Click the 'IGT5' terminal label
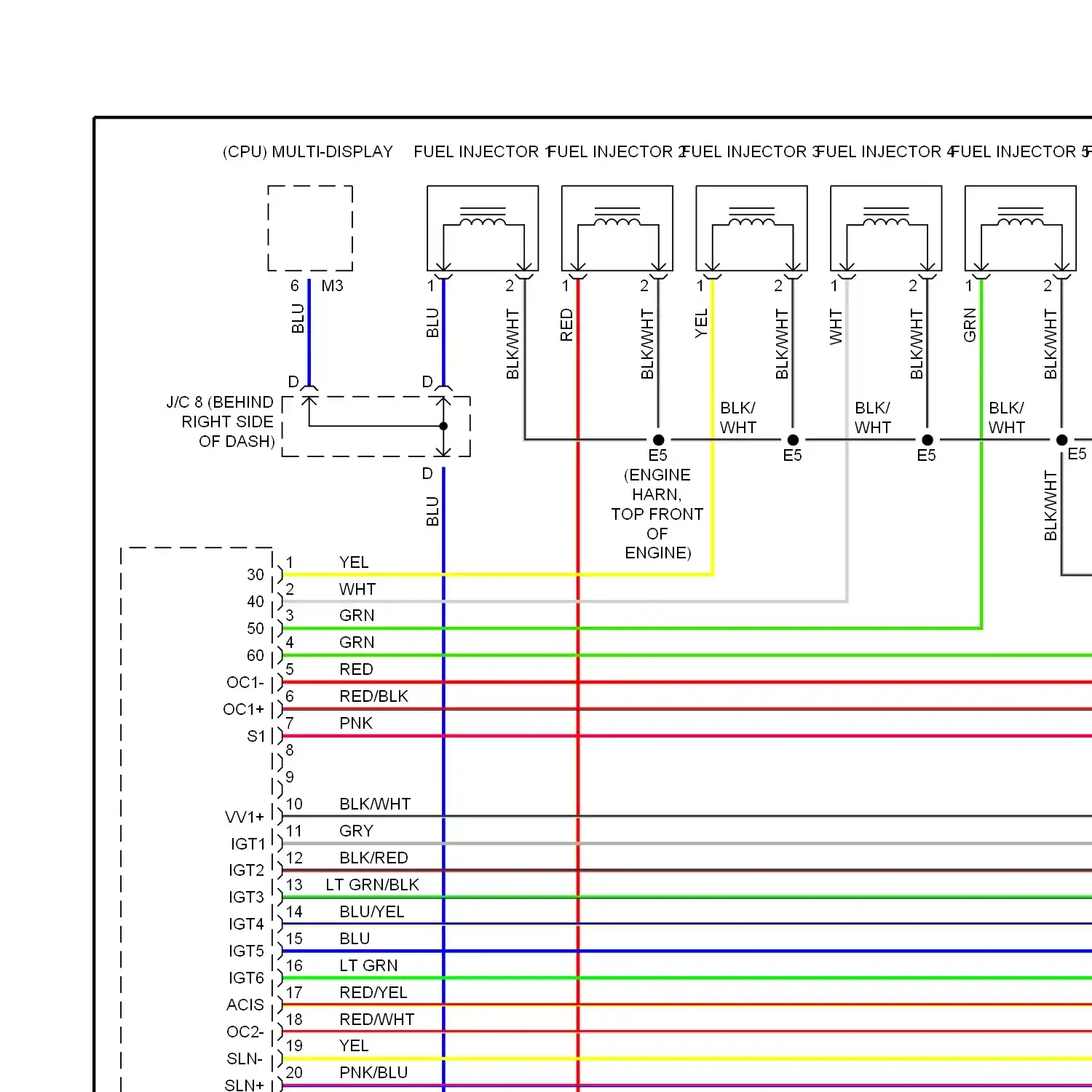 pos(247,951)
